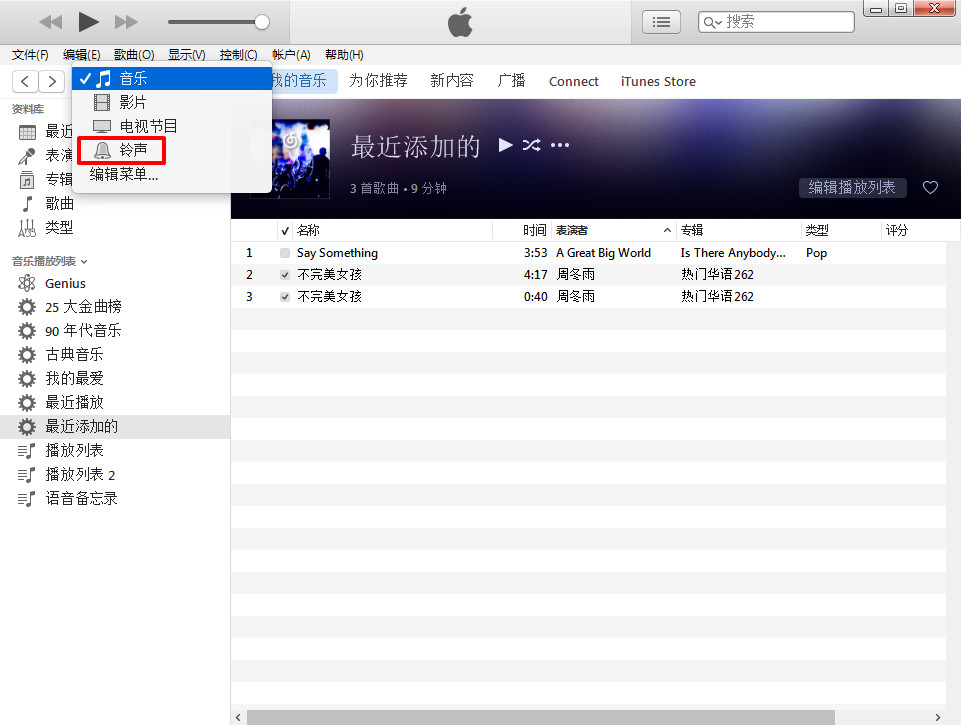
Task: Go forward with the right arrow button
Action: pos(52,81)
